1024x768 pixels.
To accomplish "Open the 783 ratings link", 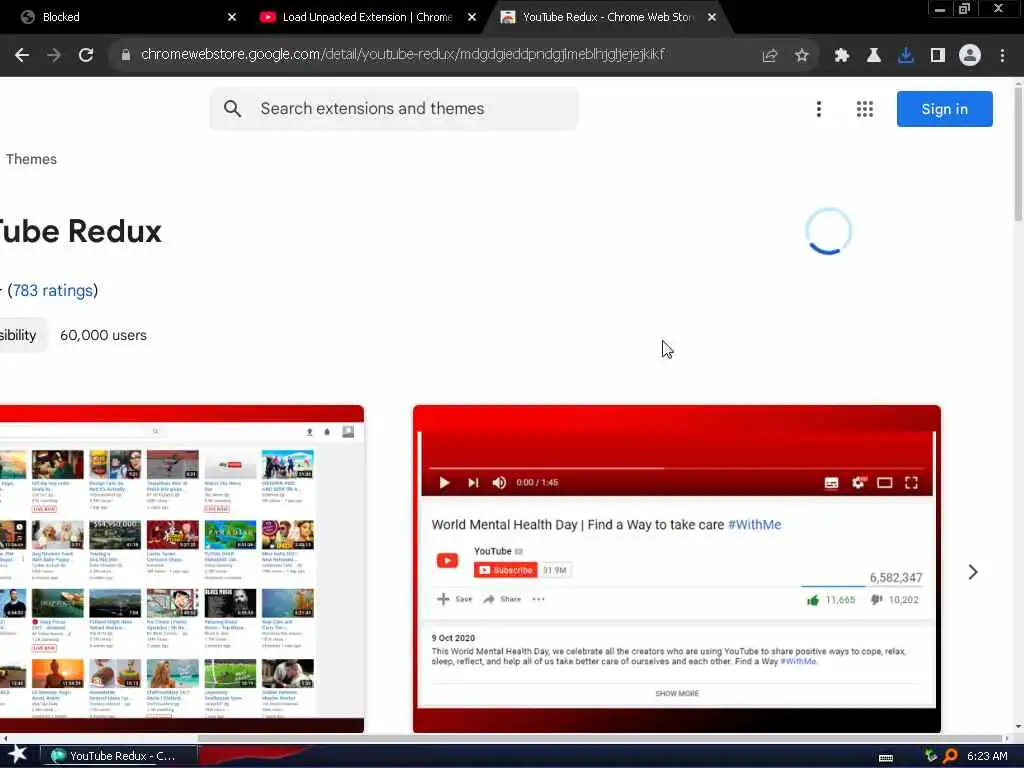I will [x=53, y=291].
